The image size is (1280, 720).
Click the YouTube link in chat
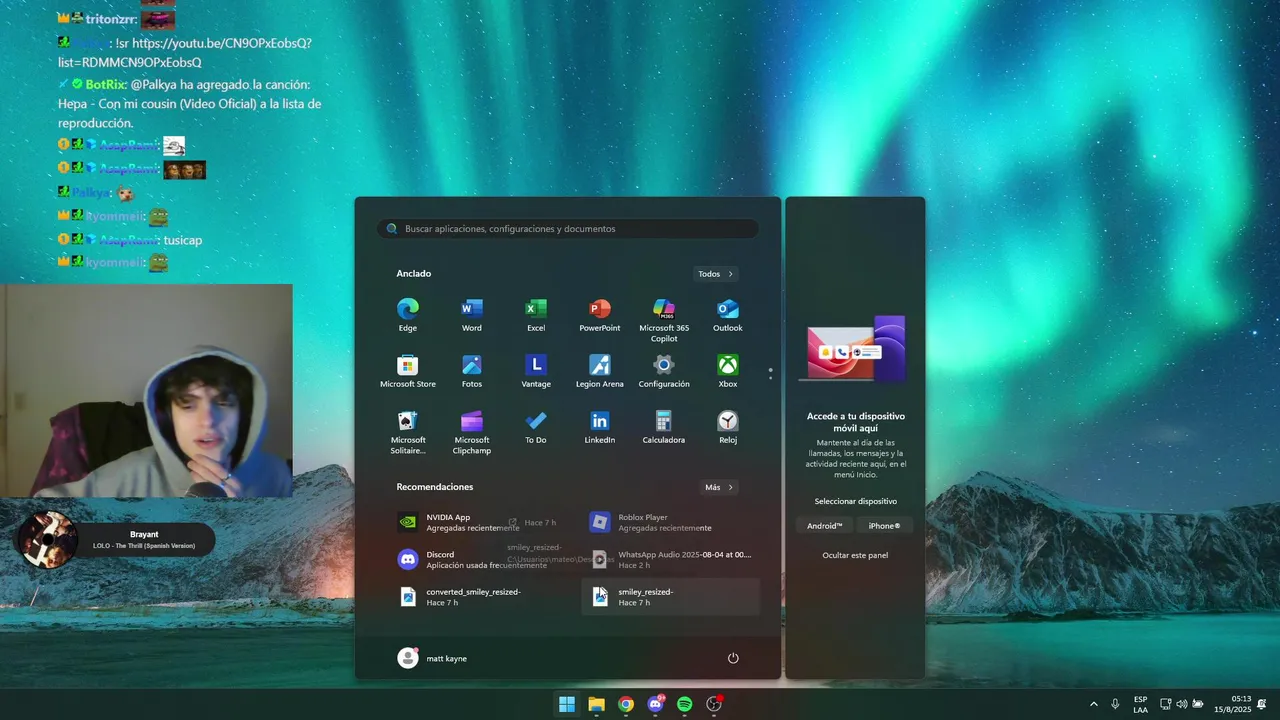tap(184, 52)
